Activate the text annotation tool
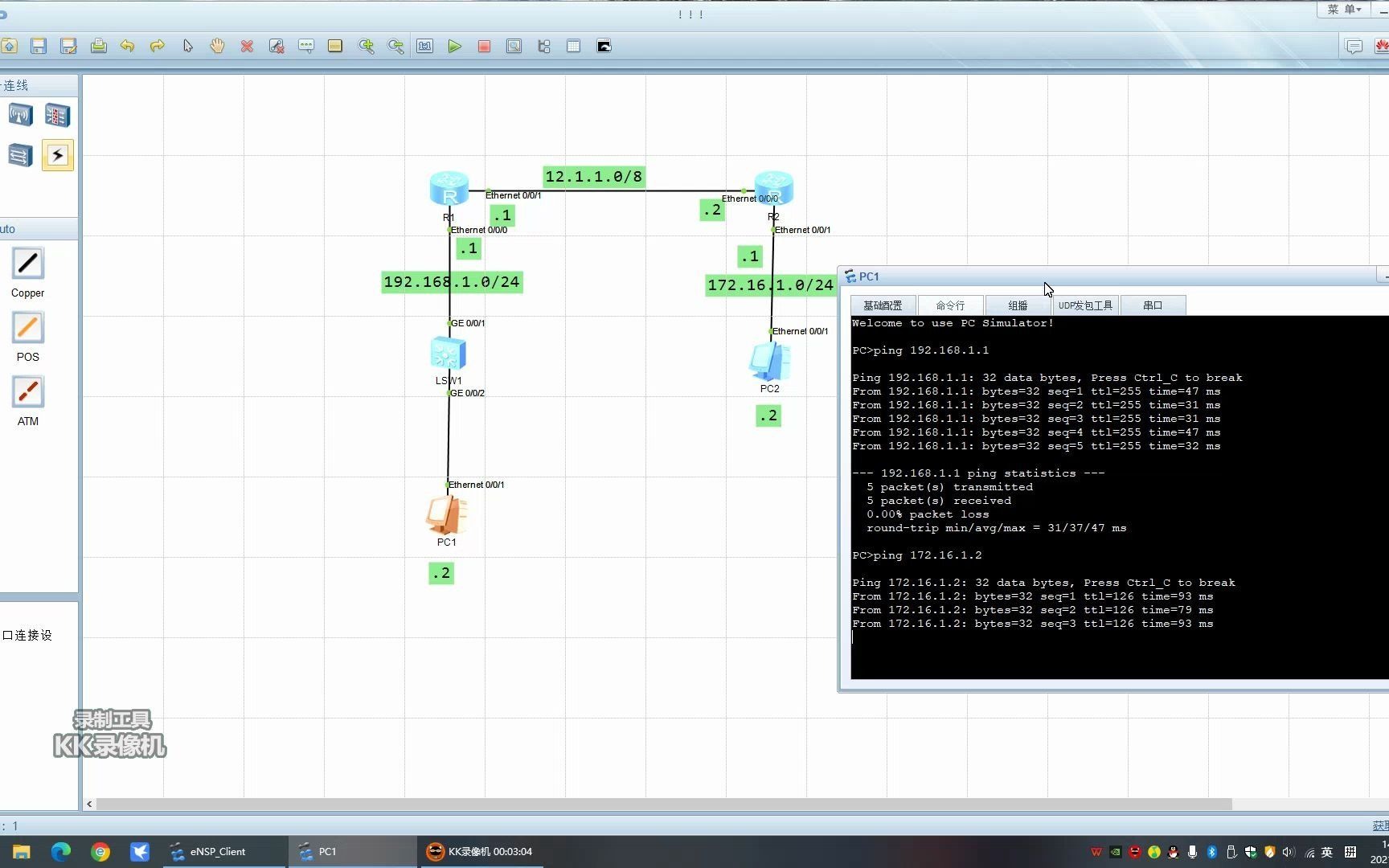The height and width of the screenshot is (868, 1389). tap(306, 46)
